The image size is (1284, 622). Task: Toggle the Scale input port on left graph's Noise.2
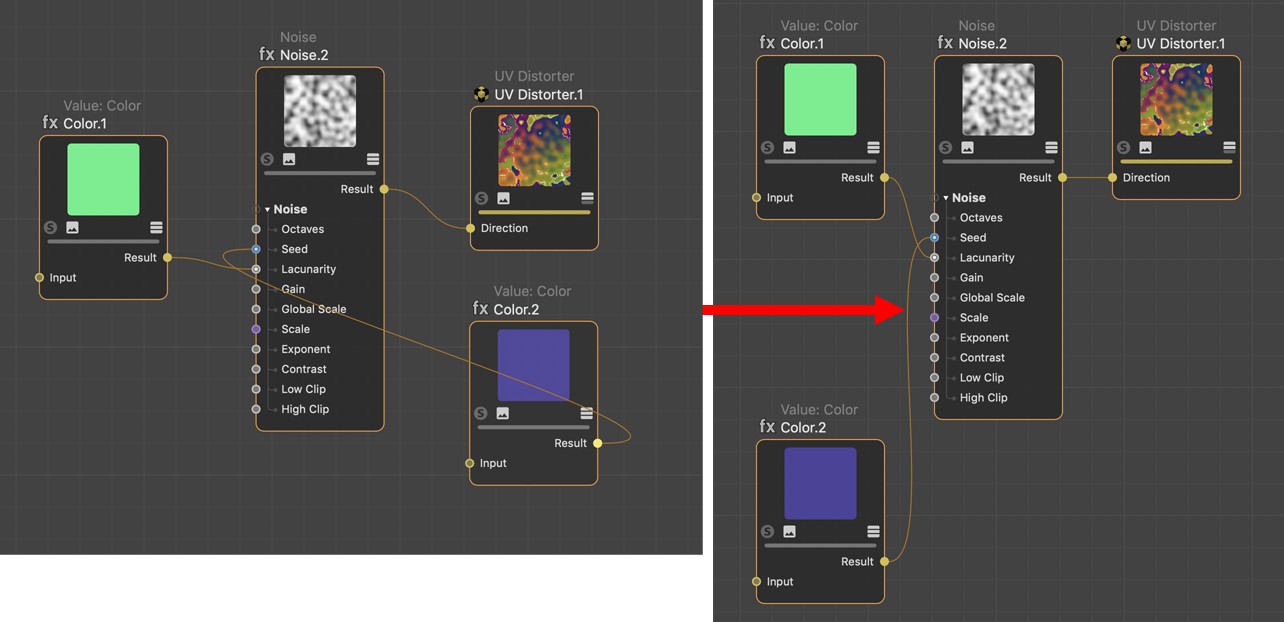pyautogui.click(x=256, y=329)
